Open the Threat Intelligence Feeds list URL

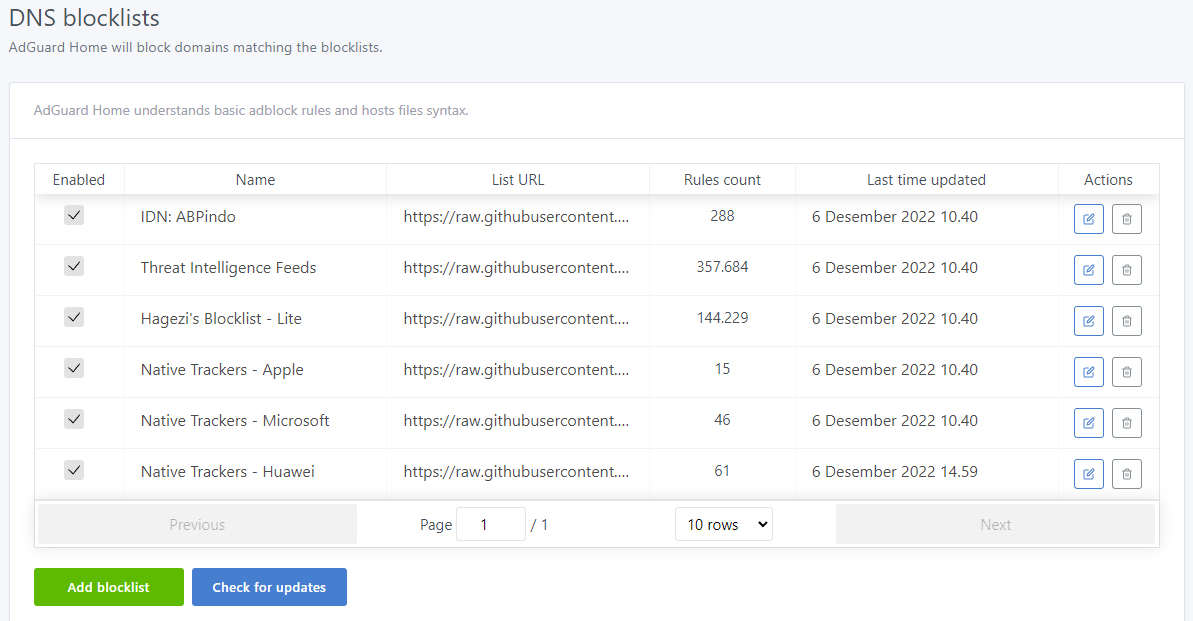coord(518,267)
